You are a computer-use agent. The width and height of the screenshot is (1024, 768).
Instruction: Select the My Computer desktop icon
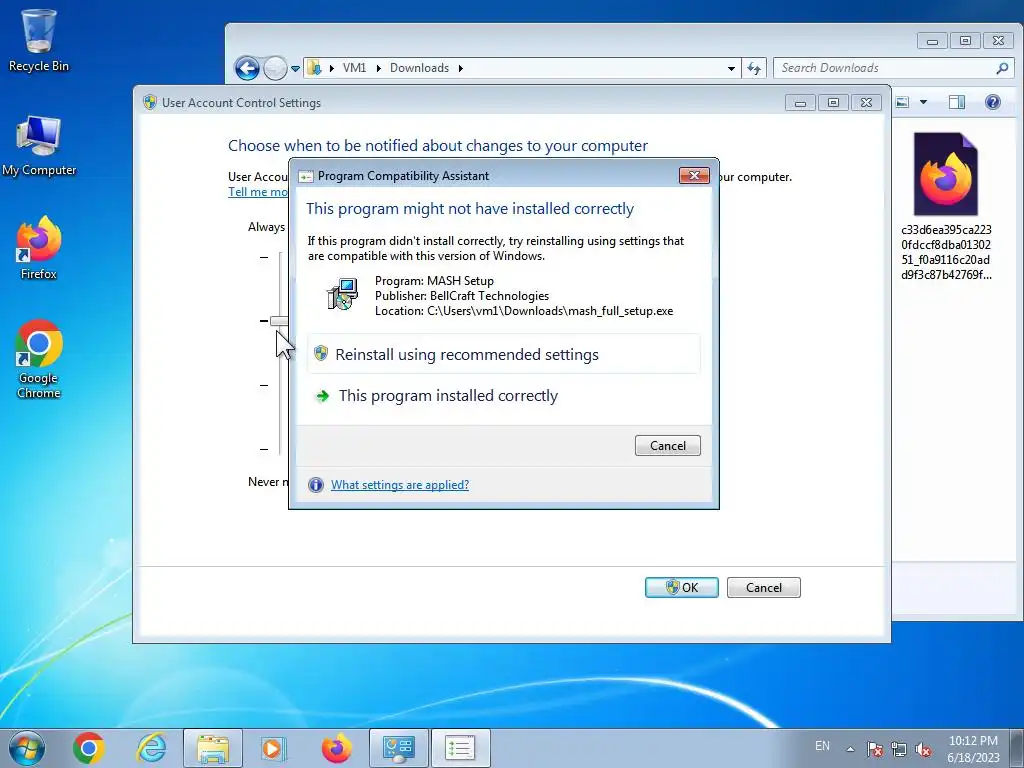[x=39, y=146]
